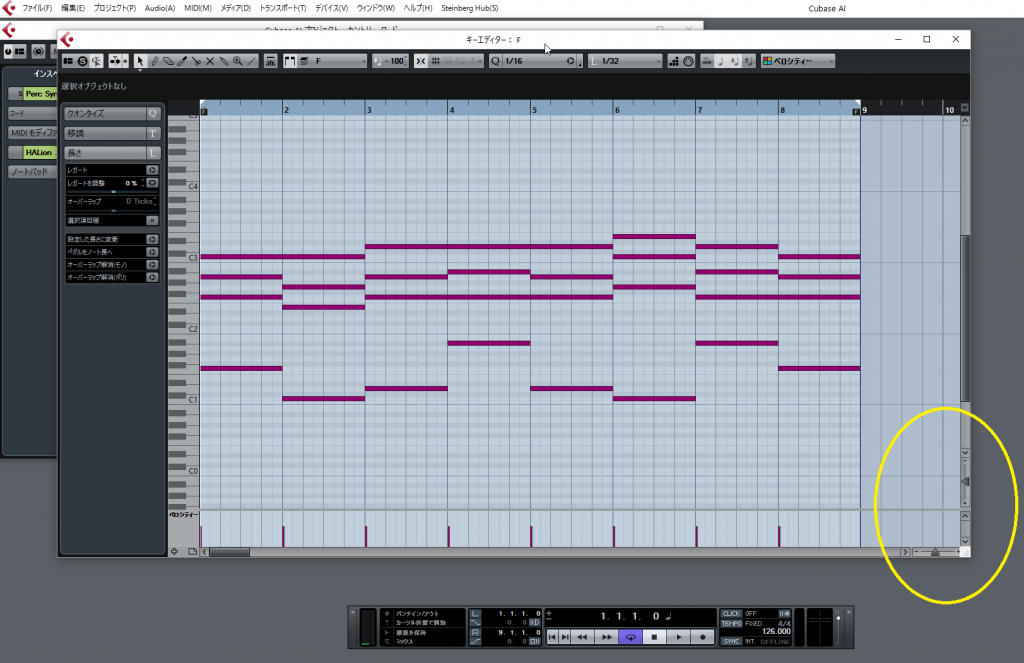Click Rewind in the transport panel
The width and height of the screenshot is (1024, 663).
tap(582, 637)
